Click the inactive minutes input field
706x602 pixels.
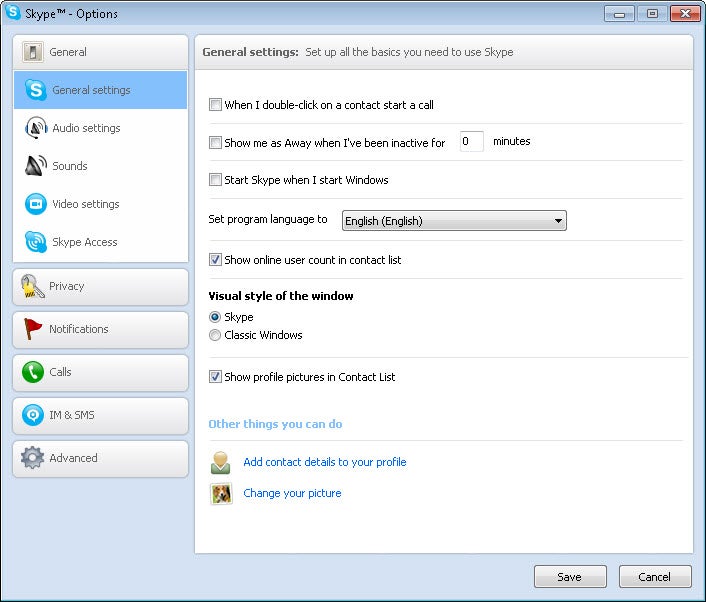coord(471,142)
